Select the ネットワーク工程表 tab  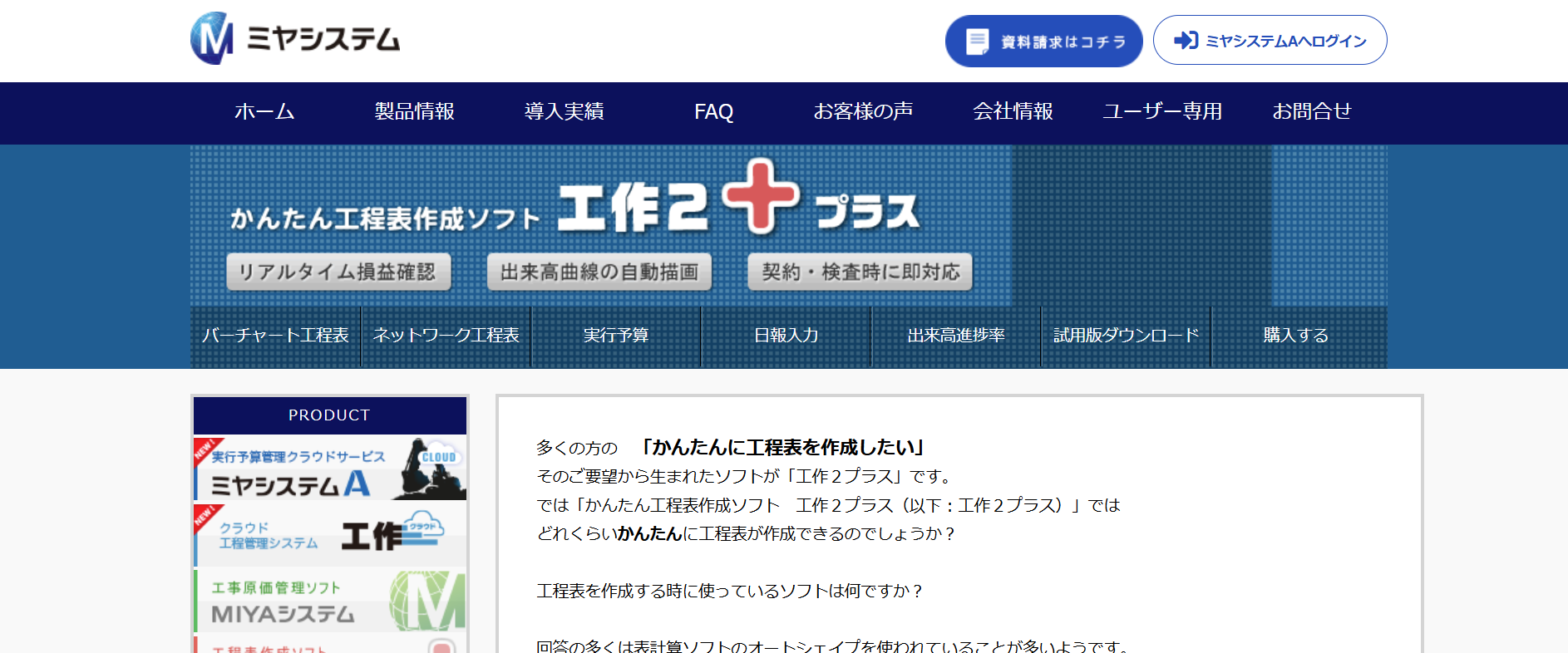click(446, 336)
